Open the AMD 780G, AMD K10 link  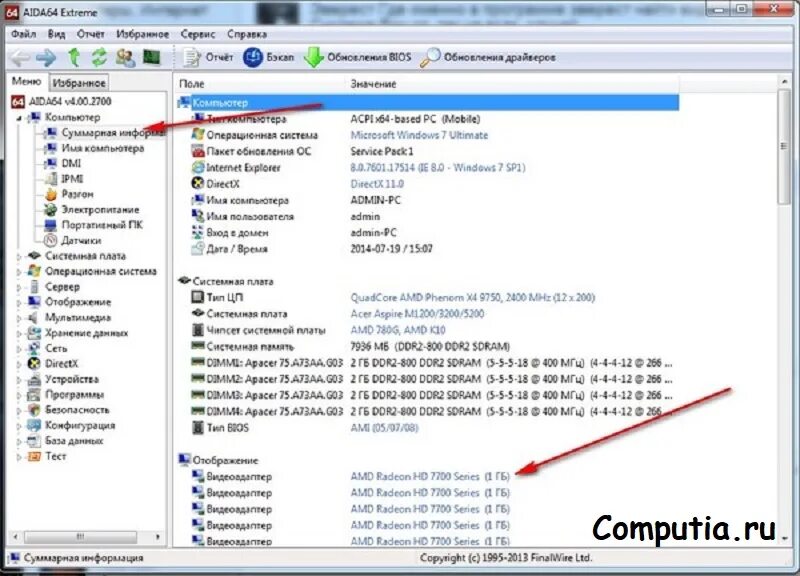[x=398, y=330]
